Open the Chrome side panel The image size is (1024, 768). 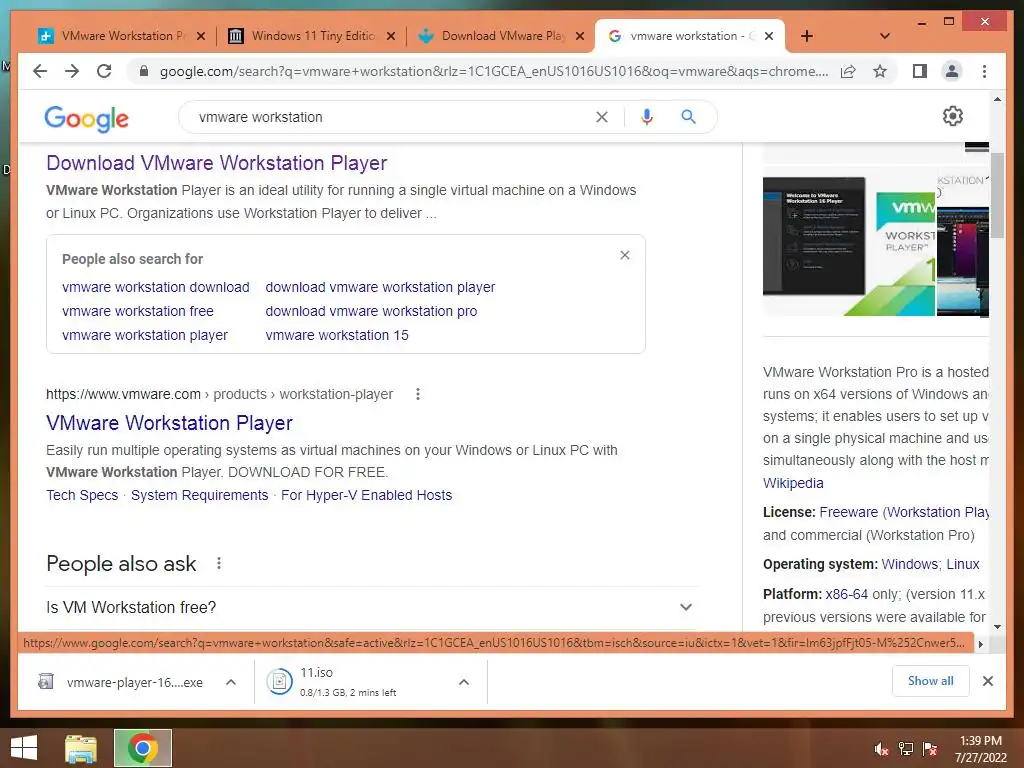click(x=920, y=71)
